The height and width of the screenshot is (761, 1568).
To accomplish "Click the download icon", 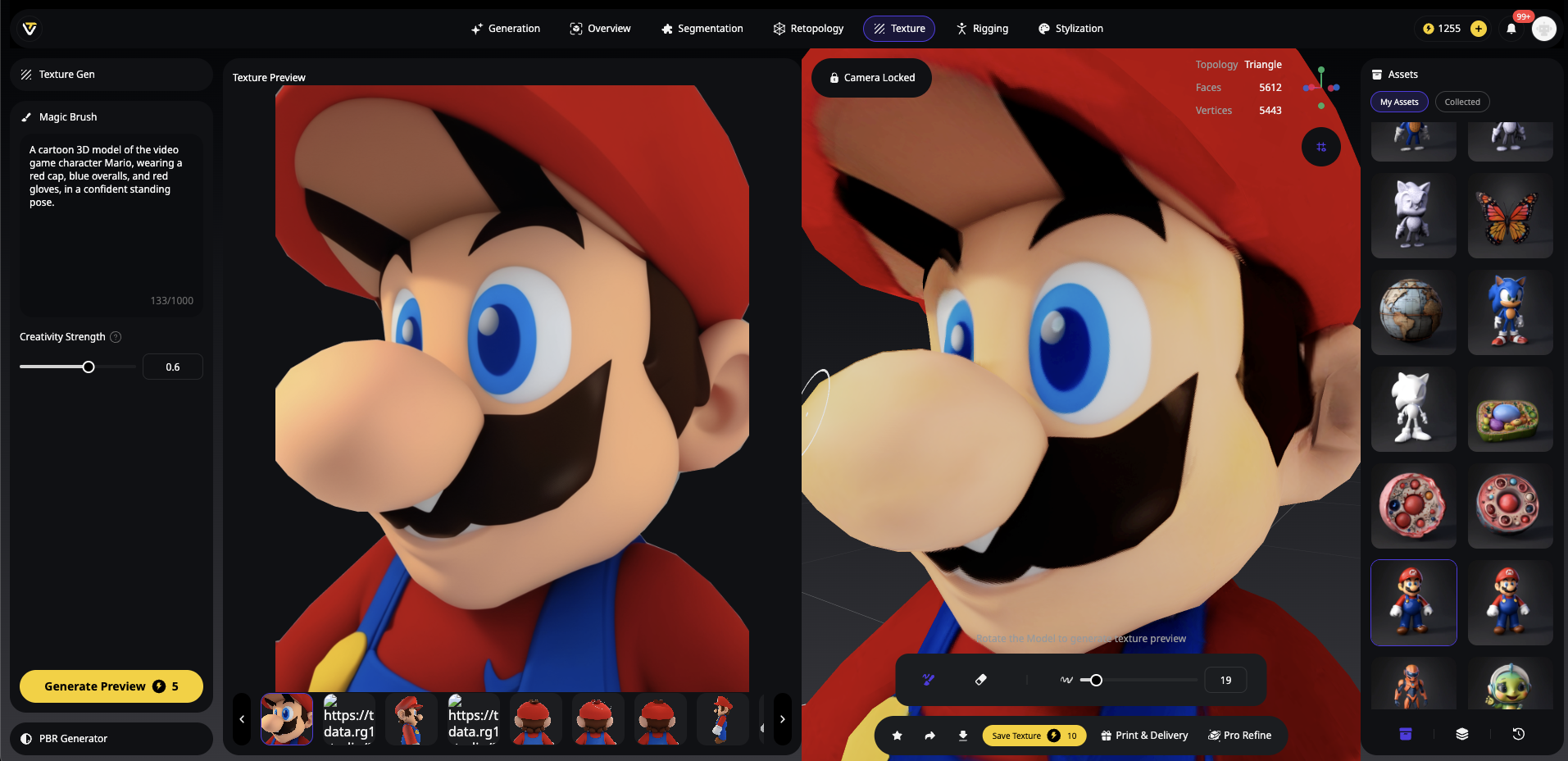I will [x=963, y=736].
